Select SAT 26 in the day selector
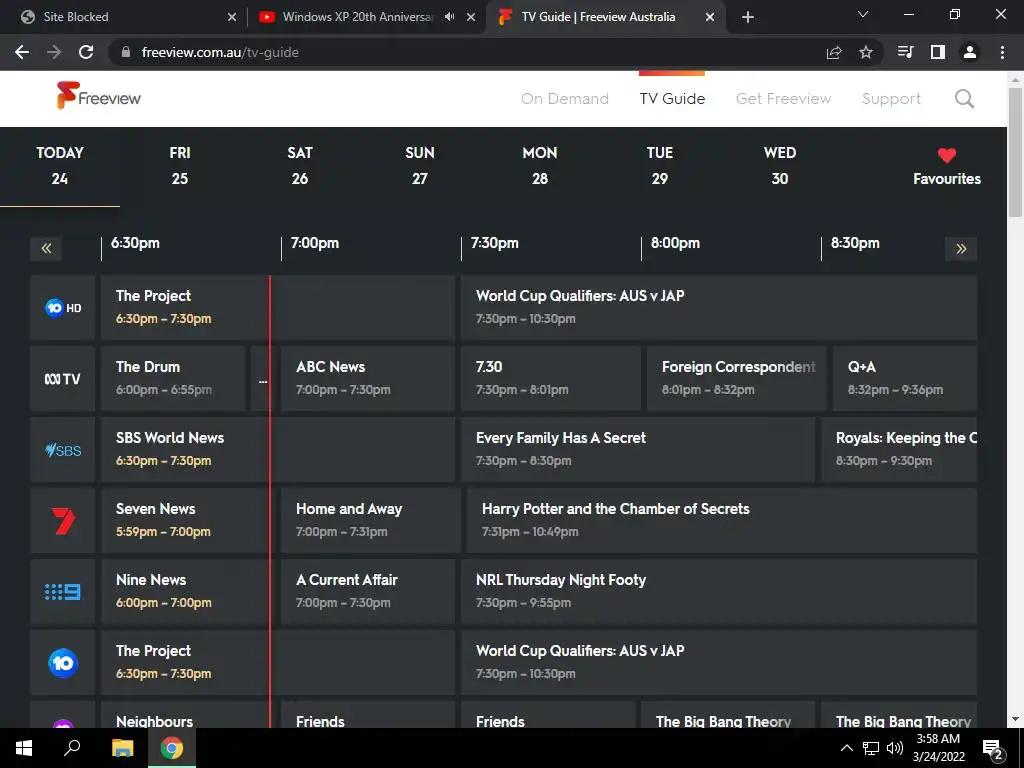This screenshot has height=768, width=1024. tap(300, 165)
